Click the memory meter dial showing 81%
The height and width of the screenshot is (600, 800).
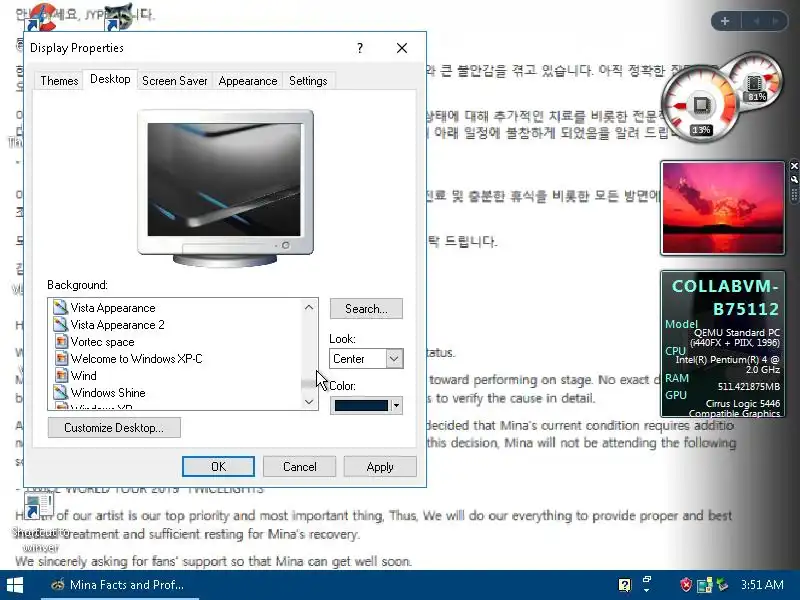point(757,81)
